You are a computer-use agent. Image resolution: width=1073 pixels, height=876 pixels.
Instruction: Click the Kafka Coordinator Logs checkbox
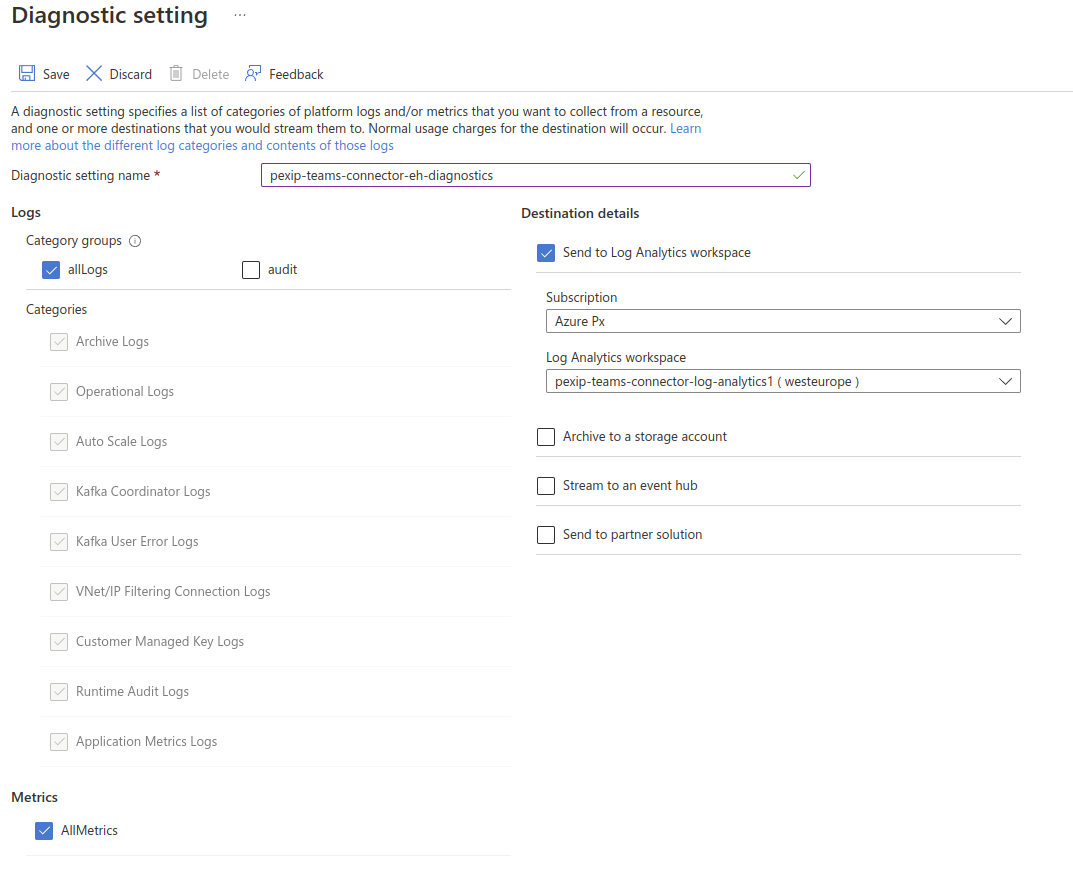[59, 492]
